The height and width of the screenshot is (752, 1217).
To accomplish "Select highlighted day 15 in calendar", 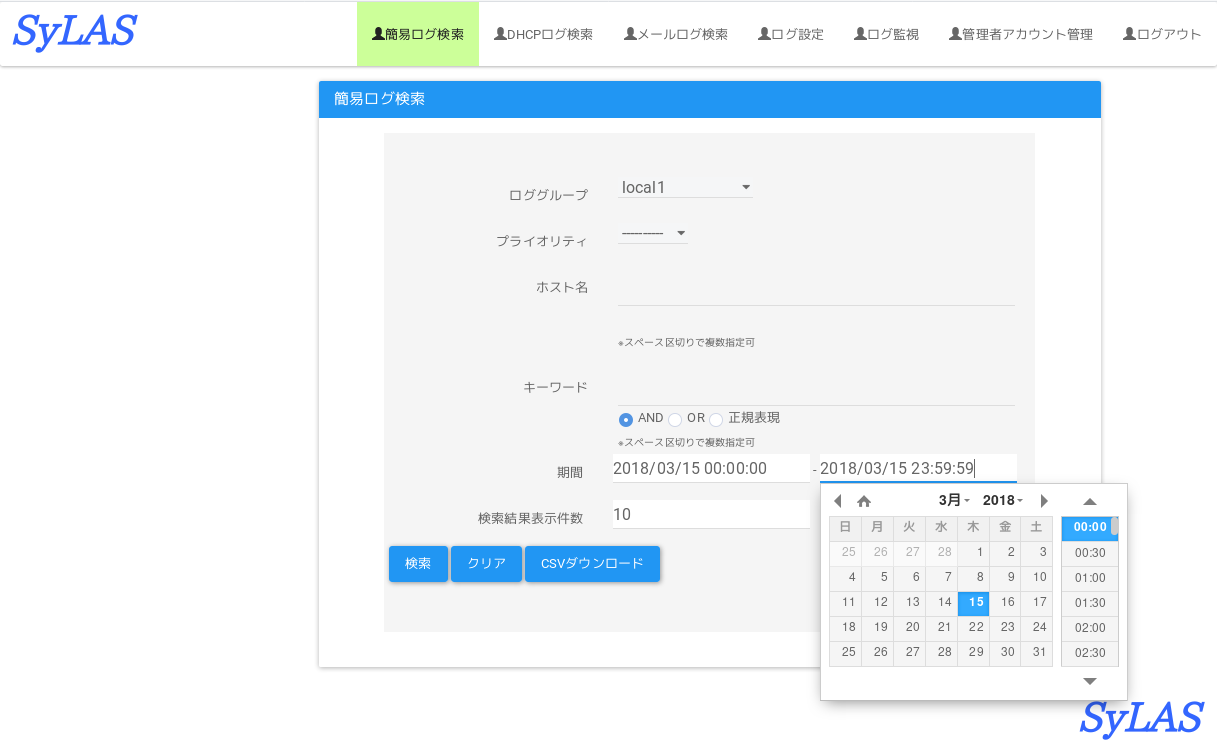I will click(973, 602).
